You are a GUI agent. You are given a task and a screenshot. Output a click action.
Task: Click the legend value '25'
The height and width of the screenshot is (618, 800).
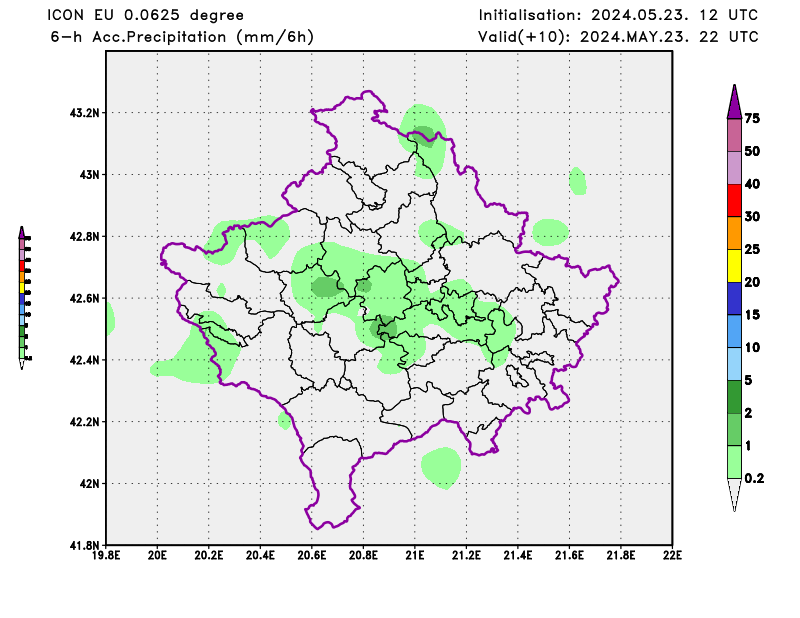pos(752,250)
